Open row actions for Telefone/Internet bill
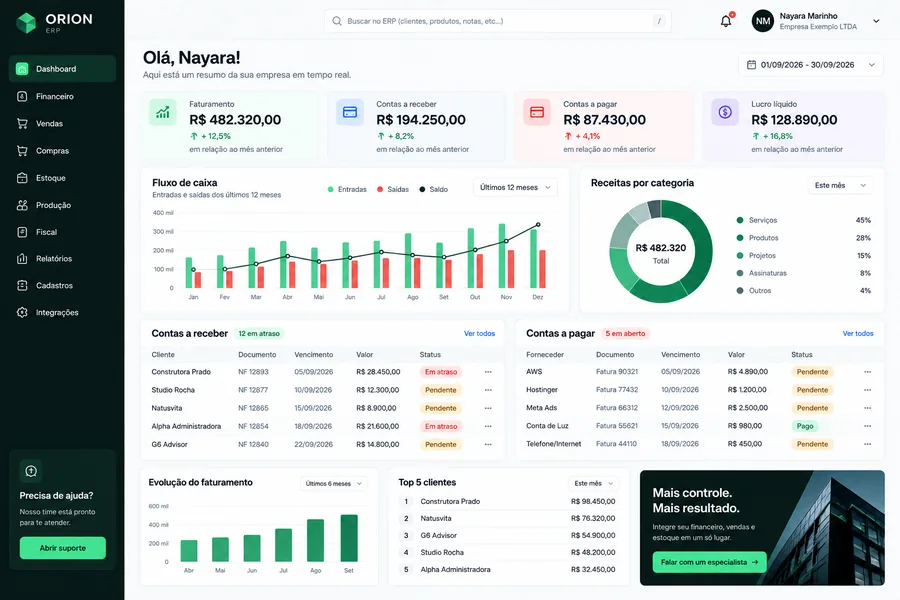The image size is (900, 600). click(x=867, y=444)
